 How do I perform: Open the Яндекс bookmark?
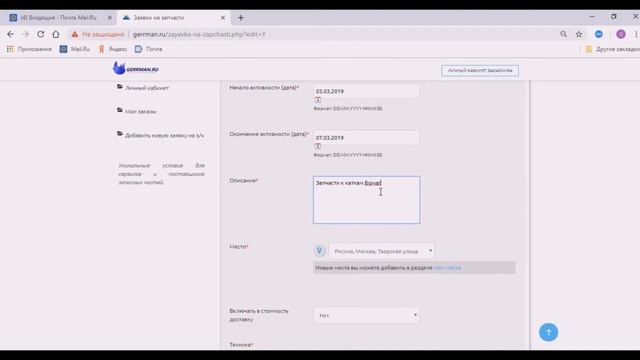[113, 49]
